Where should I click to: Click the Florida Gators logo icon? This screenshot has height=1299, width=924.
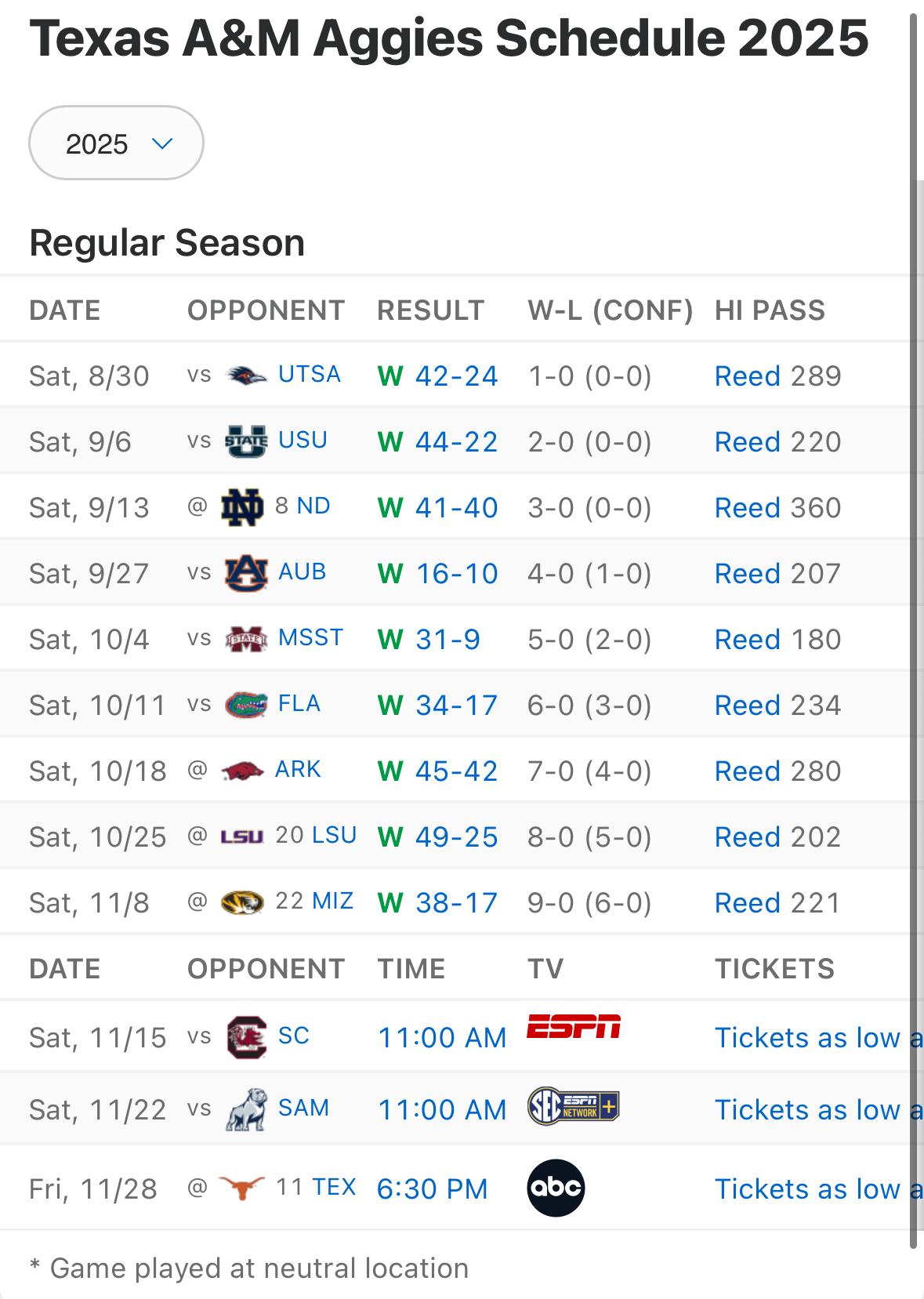point(246,705)
